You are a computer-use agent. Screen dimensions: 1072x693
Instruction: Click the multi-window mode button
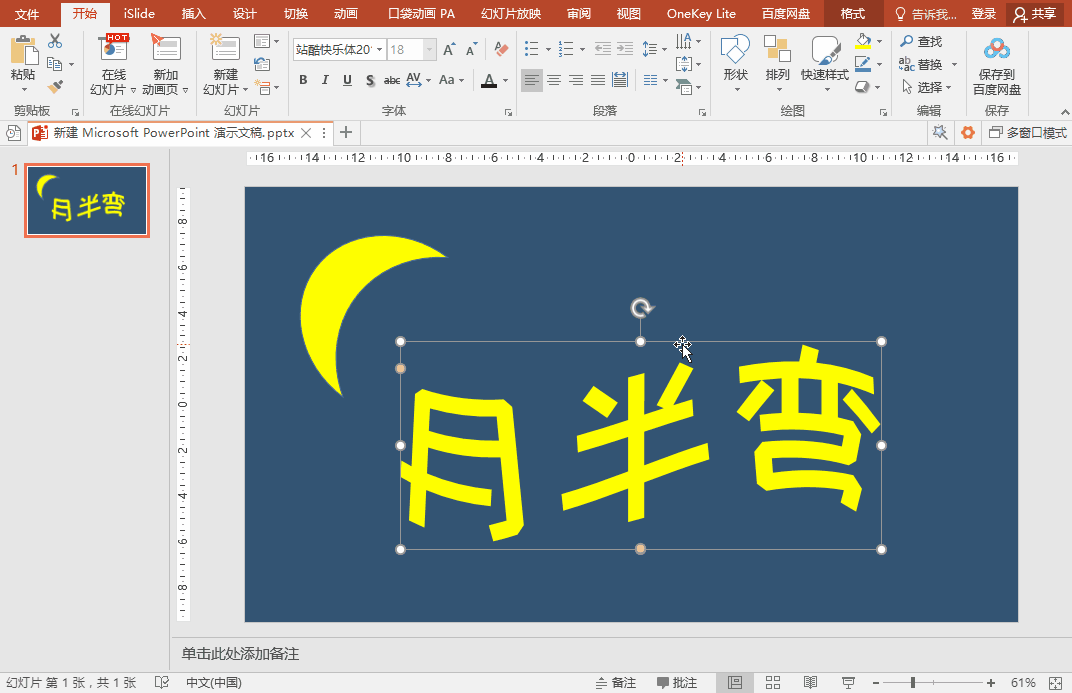click(x=1028, y=133)
